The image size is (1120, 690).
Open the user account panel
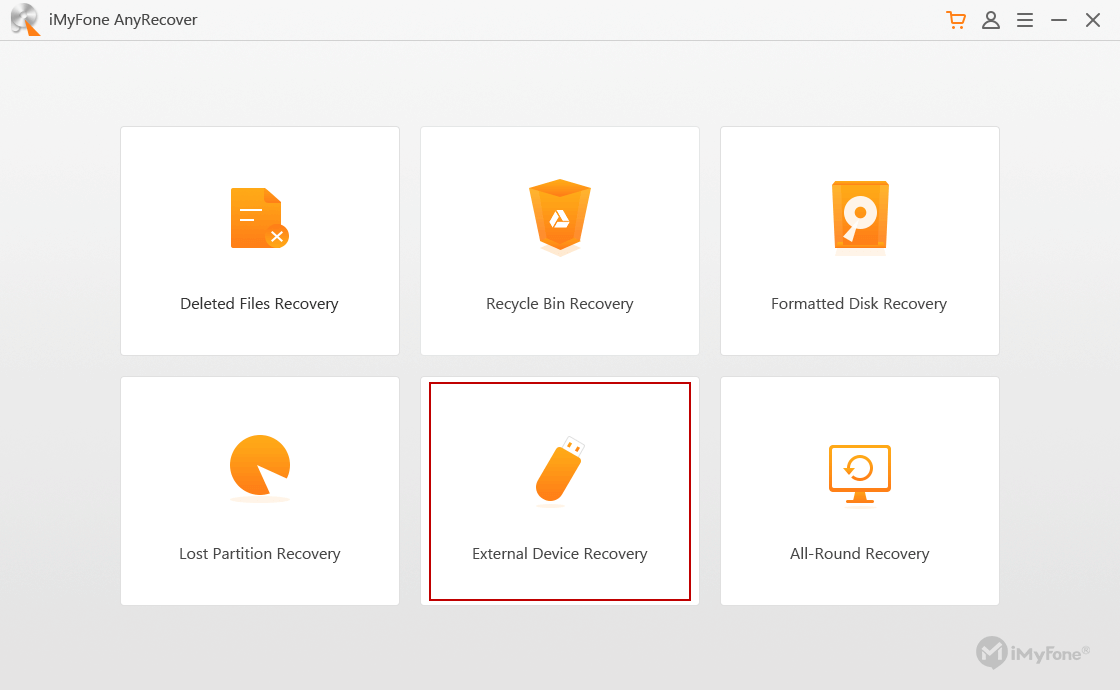point(990,20)
